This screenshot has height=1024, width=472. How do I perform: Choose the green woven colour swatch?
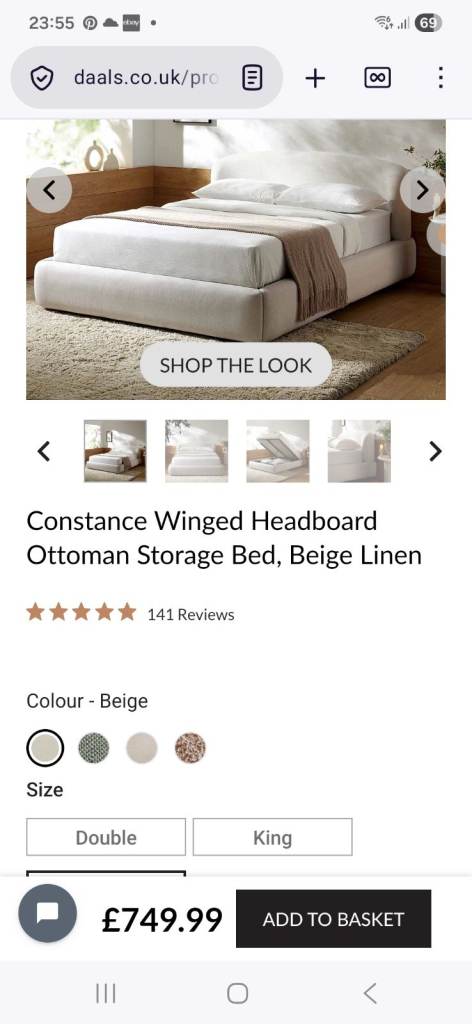point(94,748)
